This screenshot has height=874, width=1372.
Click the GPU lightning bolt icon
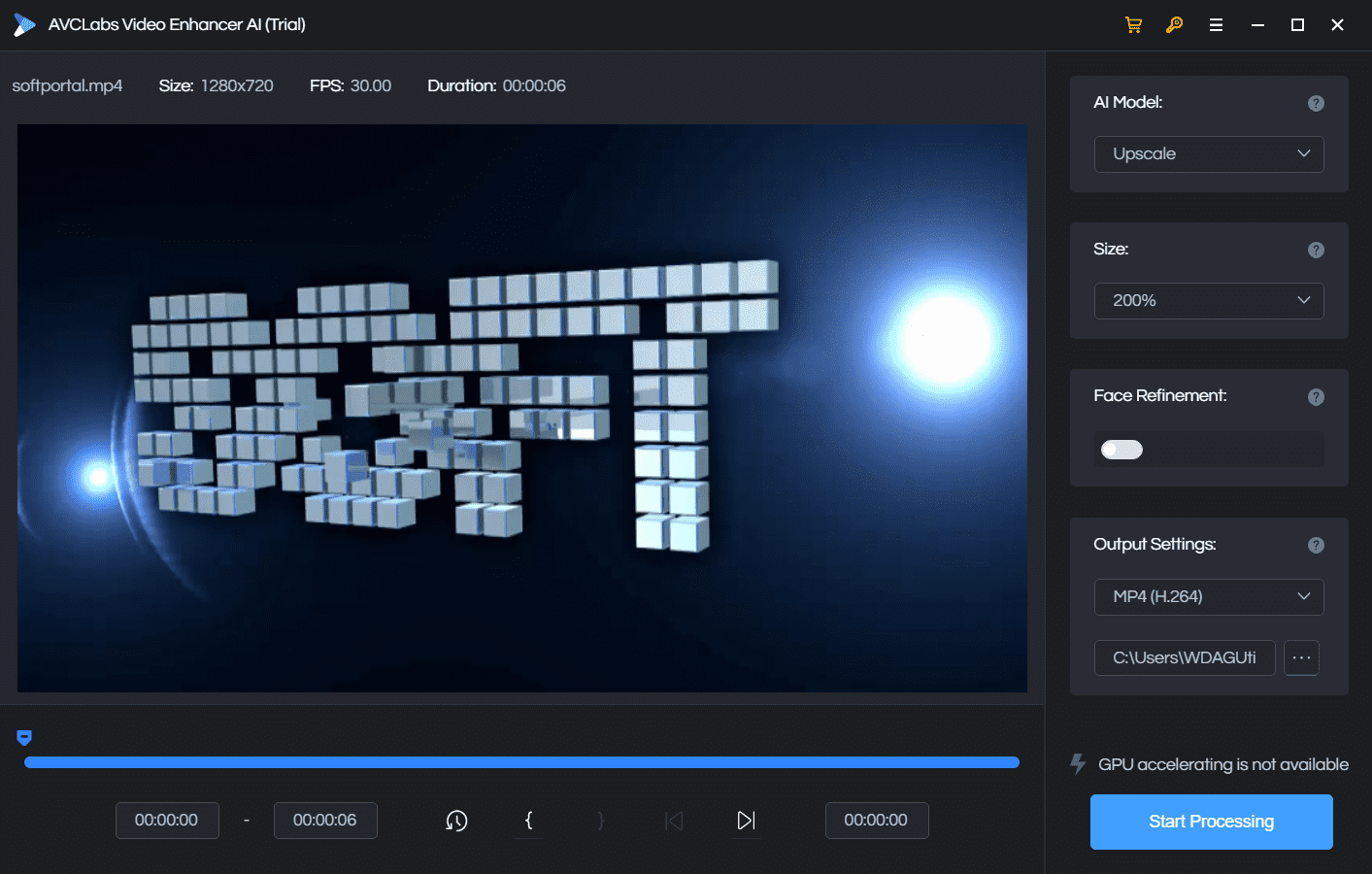click(1078, 763)
